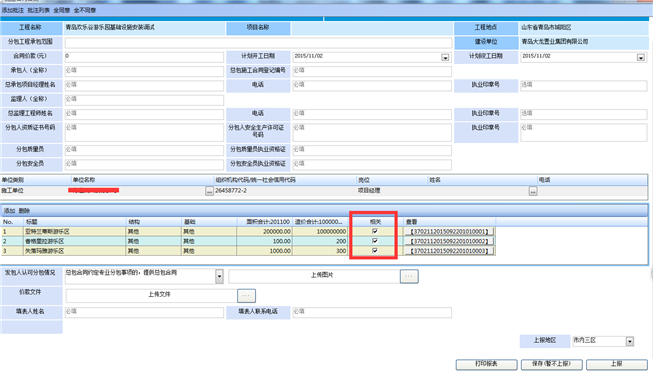The image size is (653, 376).
Task: Expand the 发包人认可分包情况 dropdown
Action: tap(219, 276)
